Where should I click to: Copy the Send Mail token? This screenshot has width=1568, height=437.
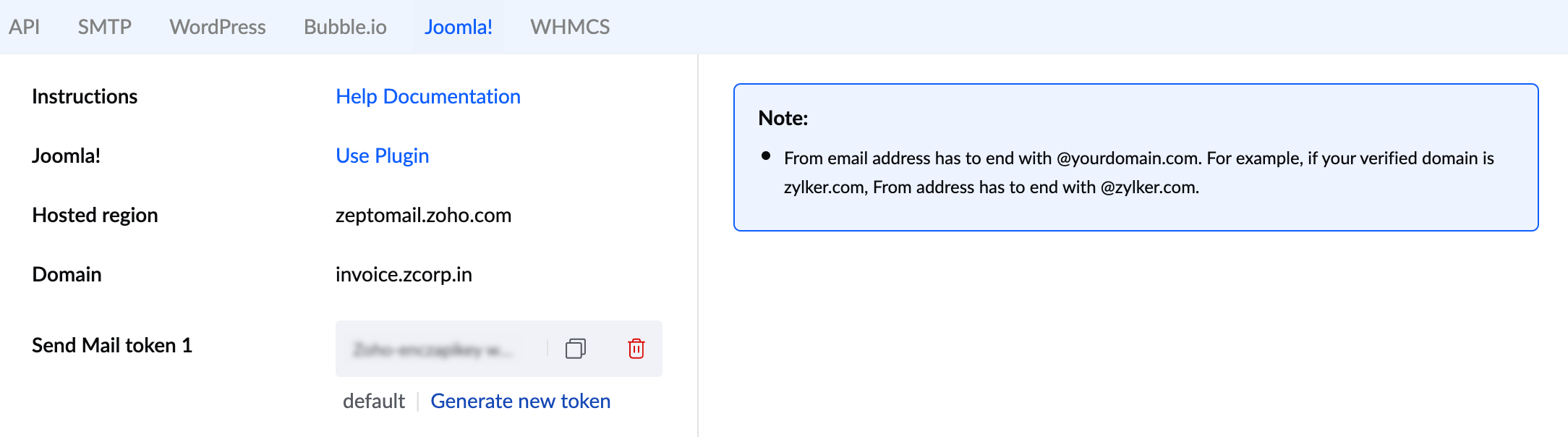pos(576,349)
